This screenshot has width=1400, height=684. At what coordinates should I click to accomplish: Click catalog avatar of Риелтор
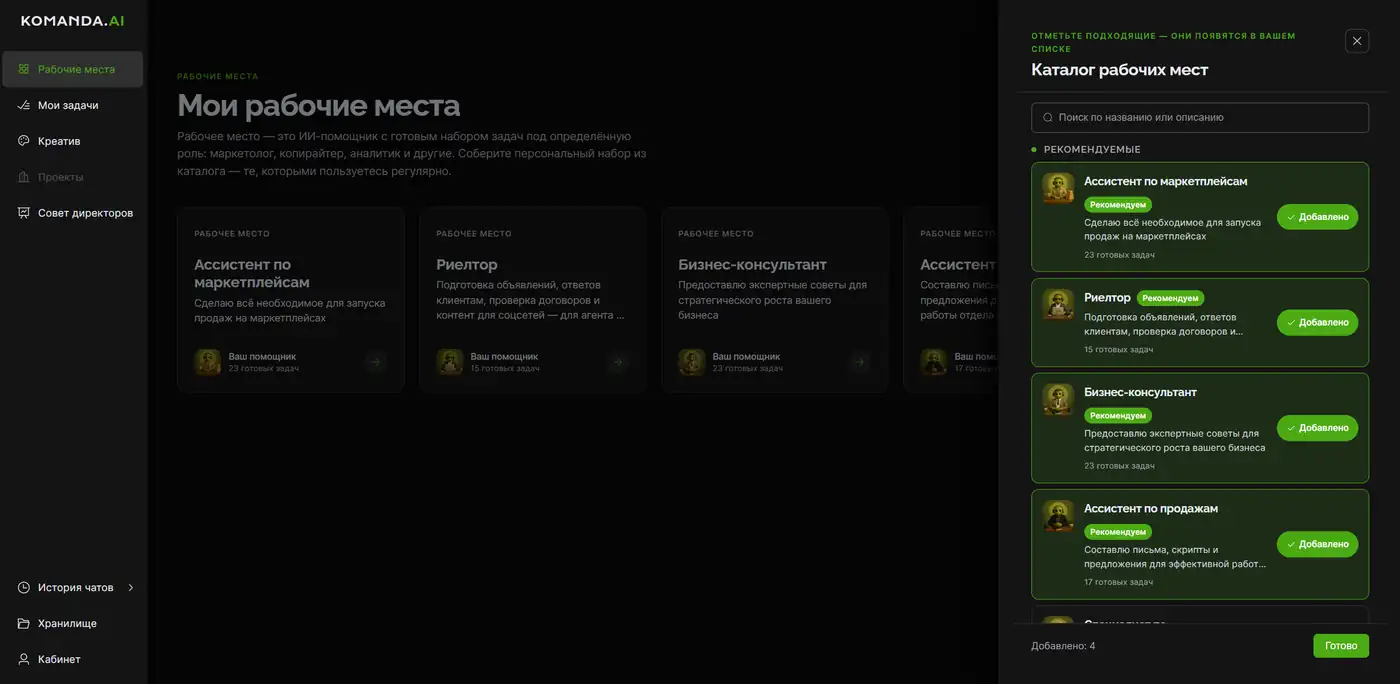[x=1058, y=304]
